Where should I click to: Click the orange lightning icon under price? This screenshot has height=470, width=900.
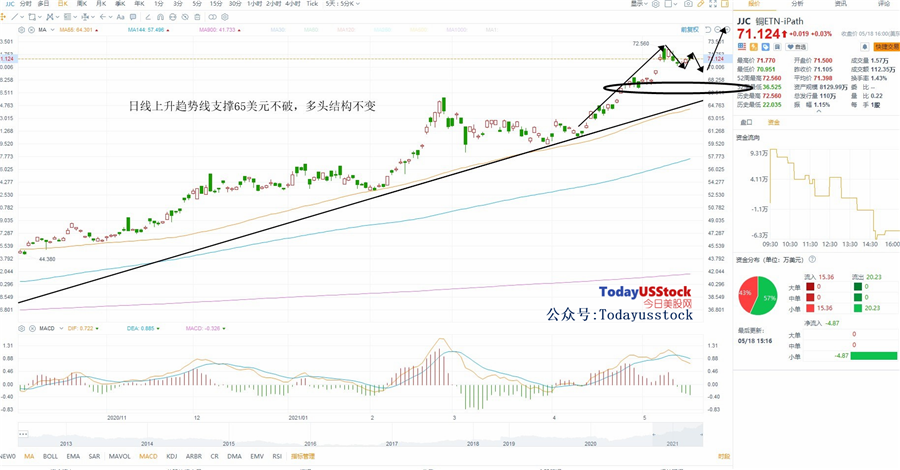pos(754,46)
